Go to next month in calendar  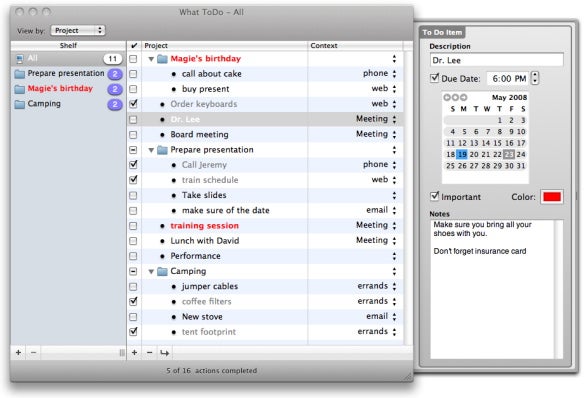click(463, 97)
